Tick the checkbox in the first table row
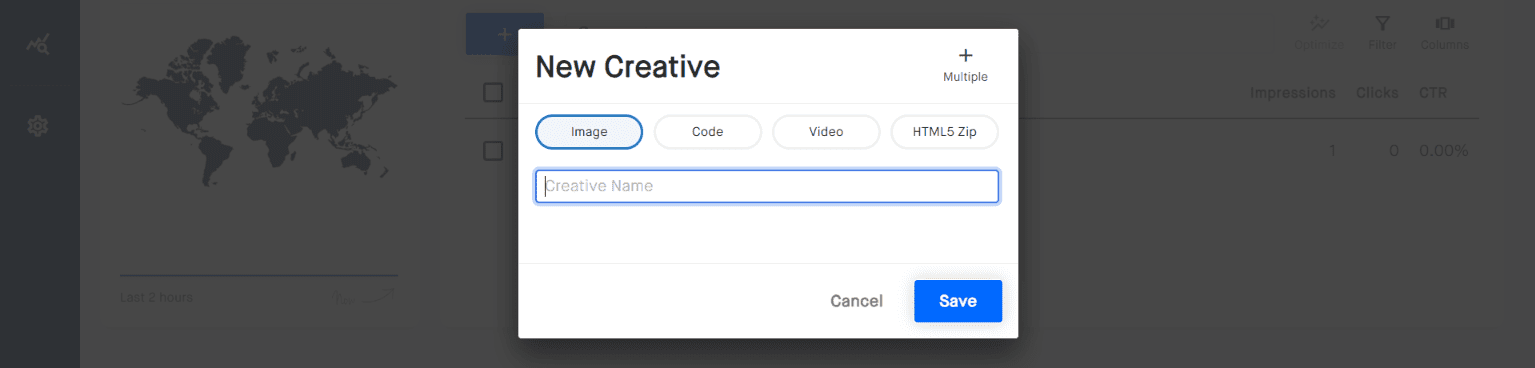The height and width of the screenshot is (368, 1535). (493, 151)
